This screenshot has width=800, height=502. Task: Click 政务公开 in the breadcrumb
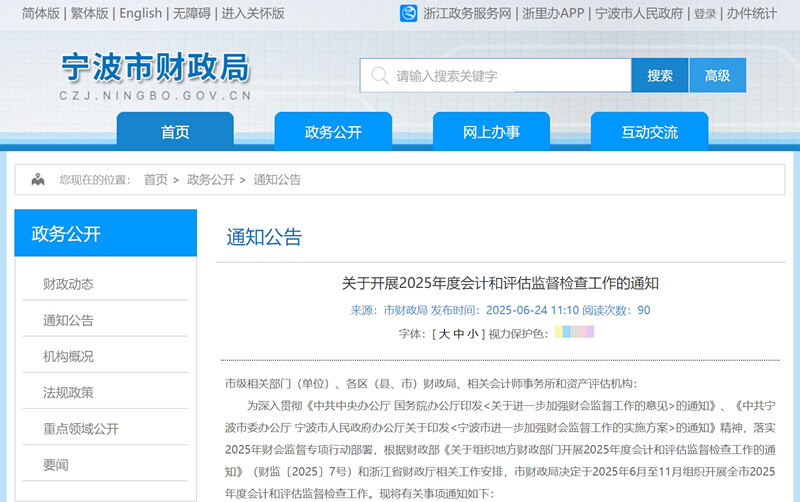tap(211, 180)
